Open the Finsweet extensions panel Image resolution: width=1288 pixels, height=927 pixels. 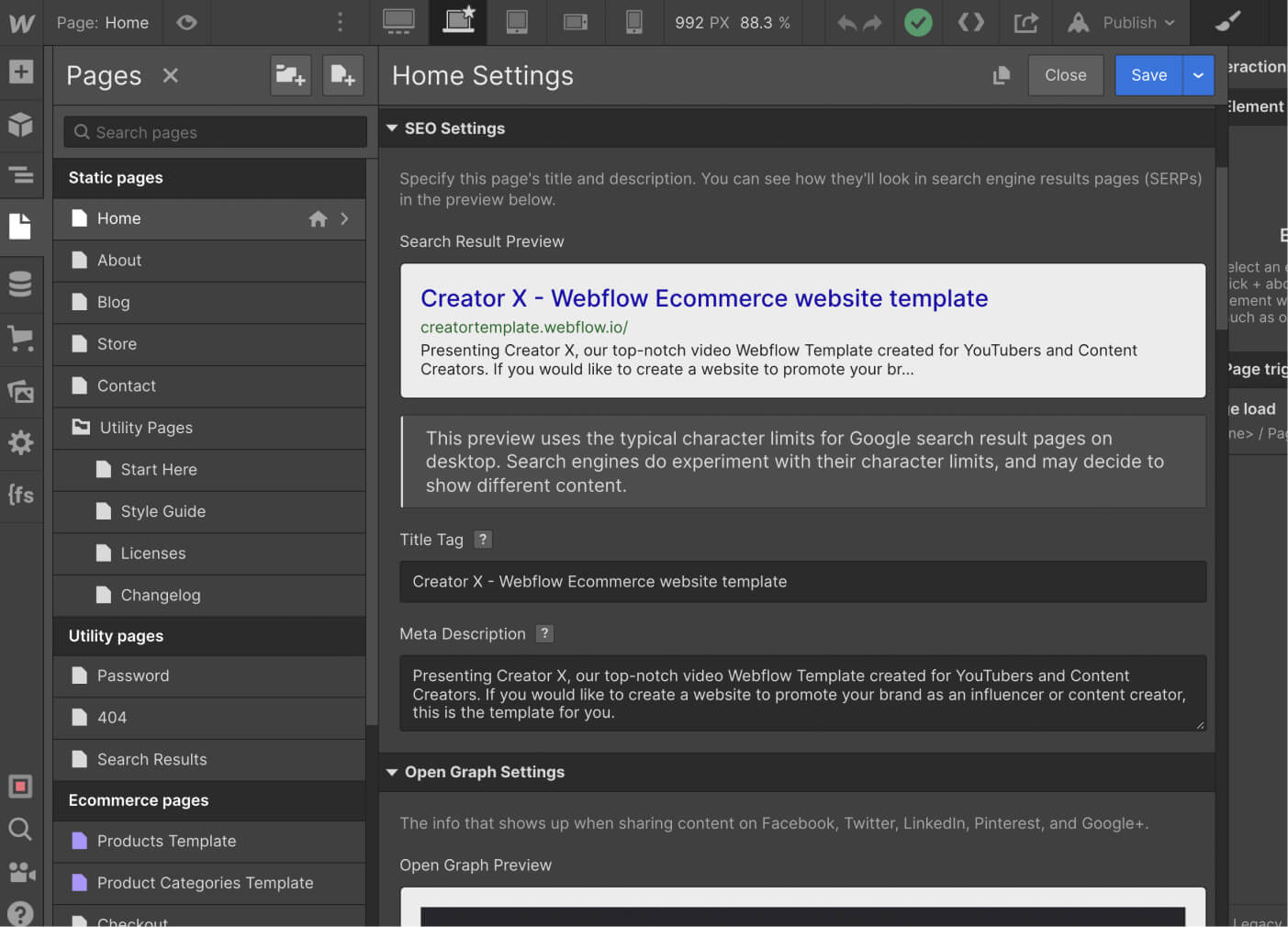pos(20,495)
